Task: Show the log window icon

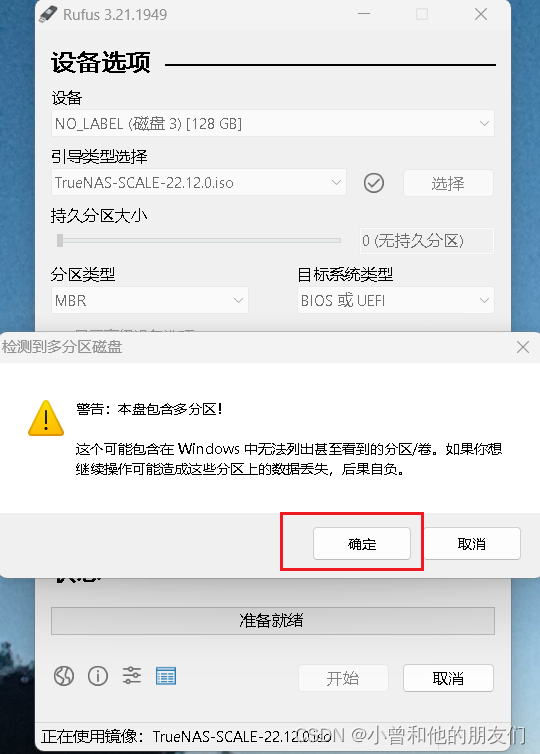Action: (x=166, y=676)
